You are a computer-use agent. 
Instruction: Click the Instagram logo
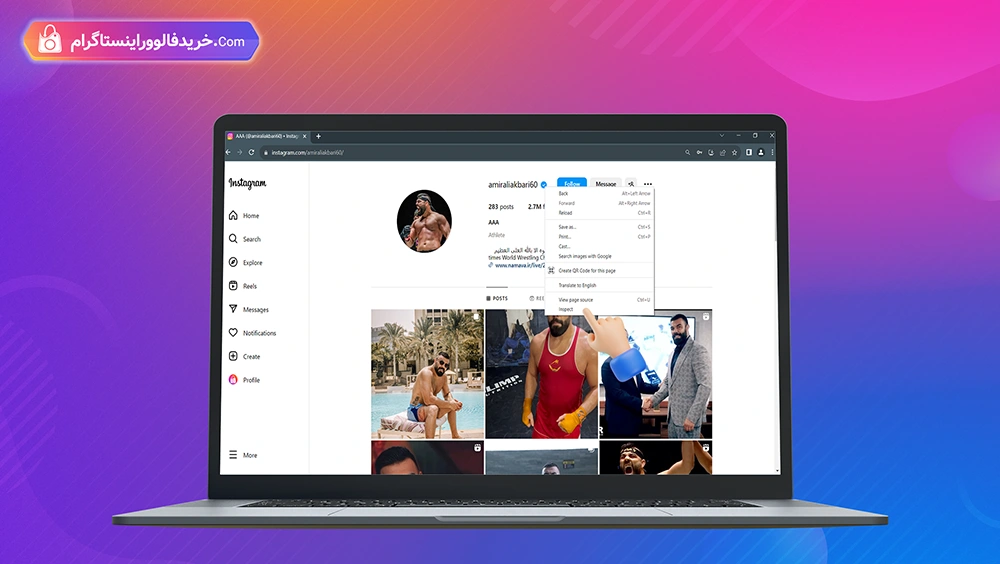(x=247, y=183)
